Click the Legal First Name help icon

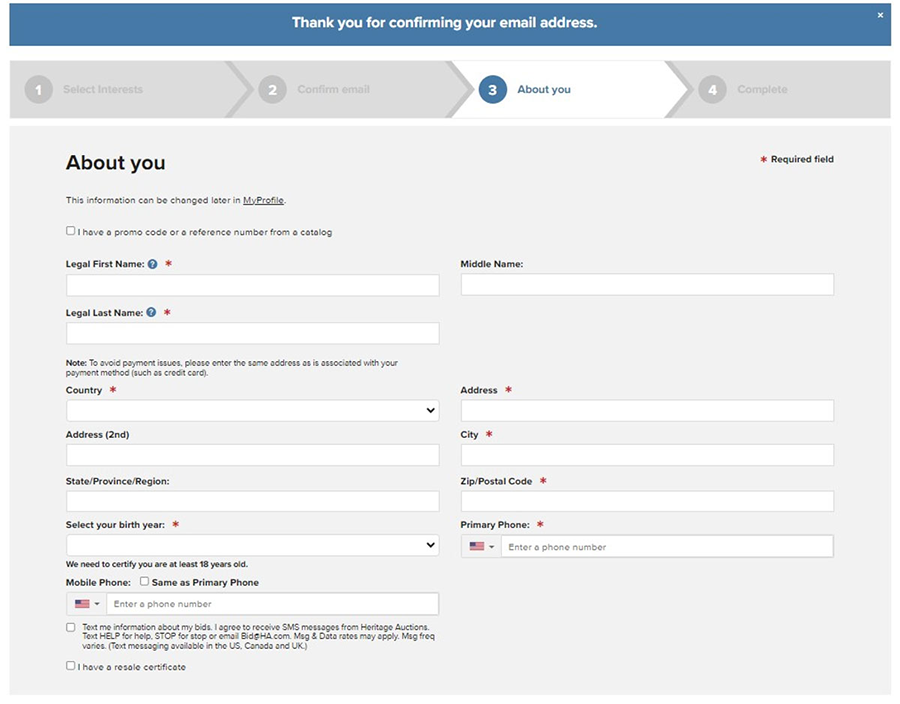[x=153, y=264]
